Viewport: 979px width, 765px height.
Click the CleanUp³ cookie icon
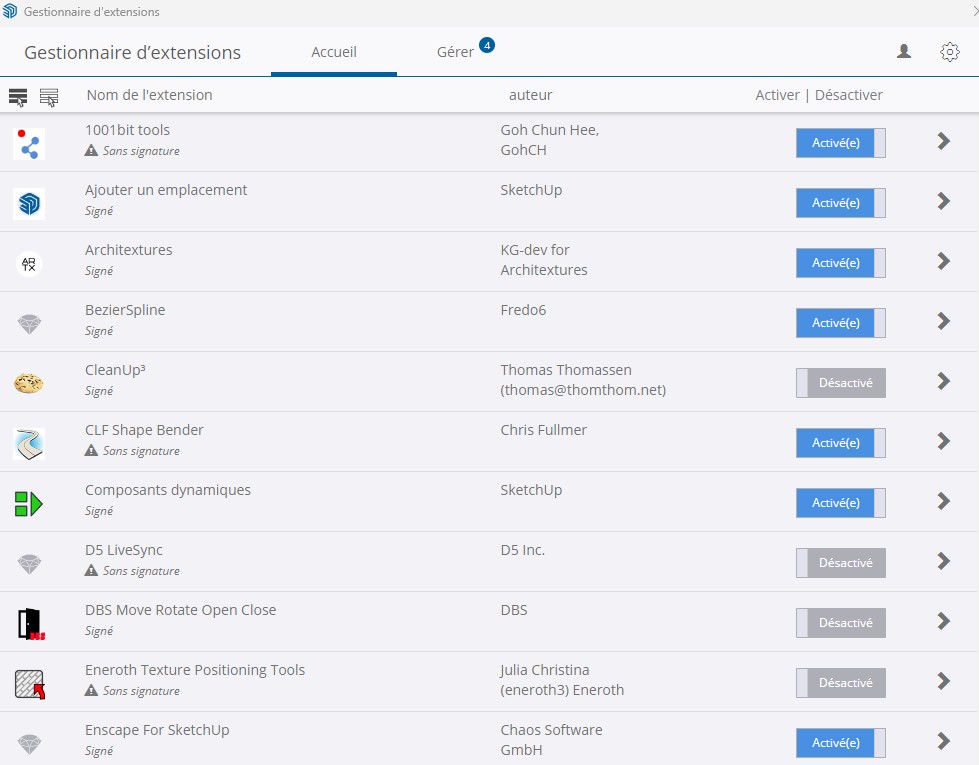(x=29, y=383)
